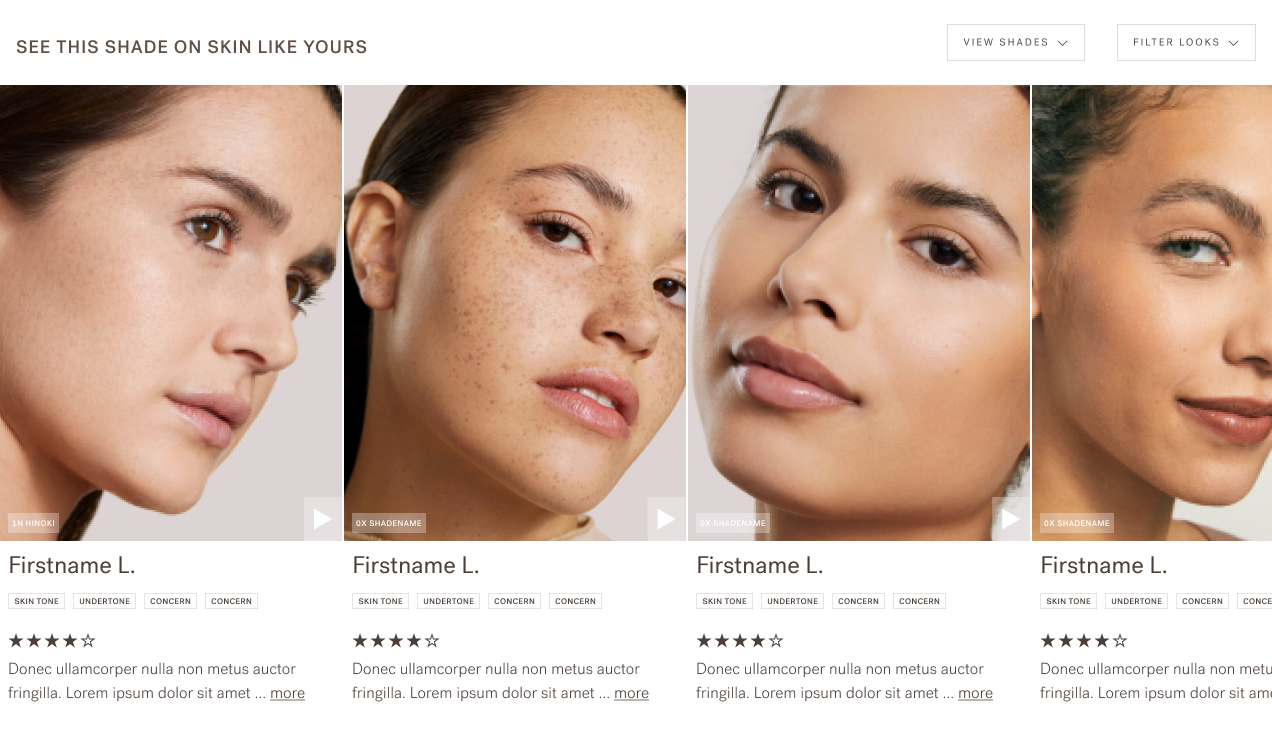Click the star rating under third card
Screen dimensions: 1272x751
coord(740,641)
